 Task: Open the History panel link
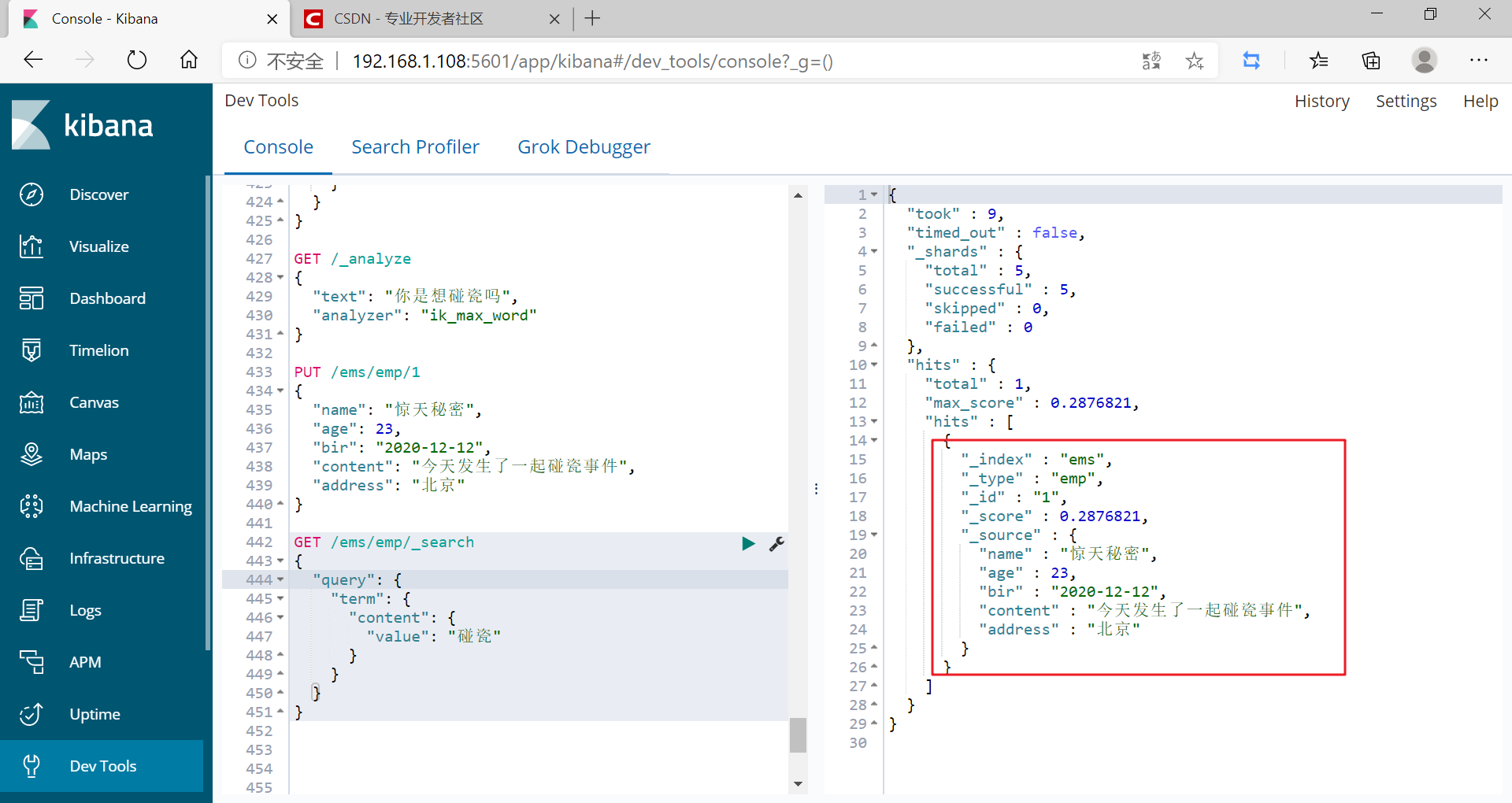point(1321,102)
